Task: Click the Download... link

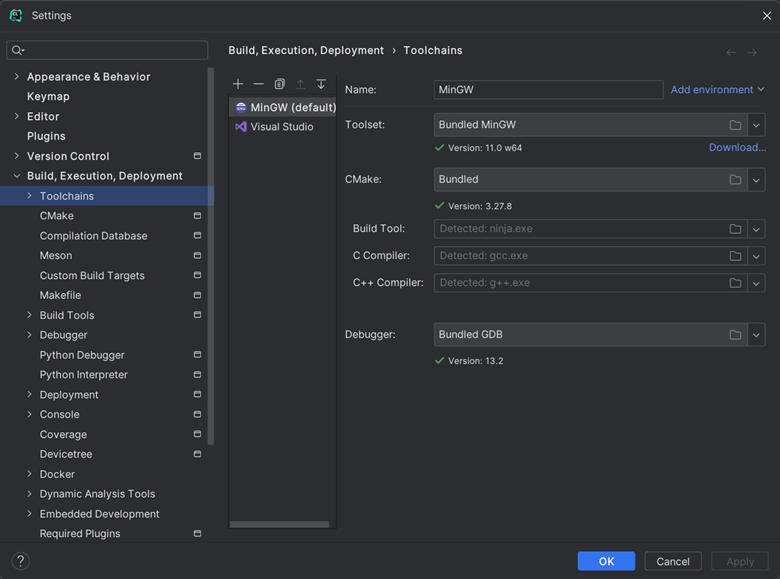Action: tap(737, 148)
